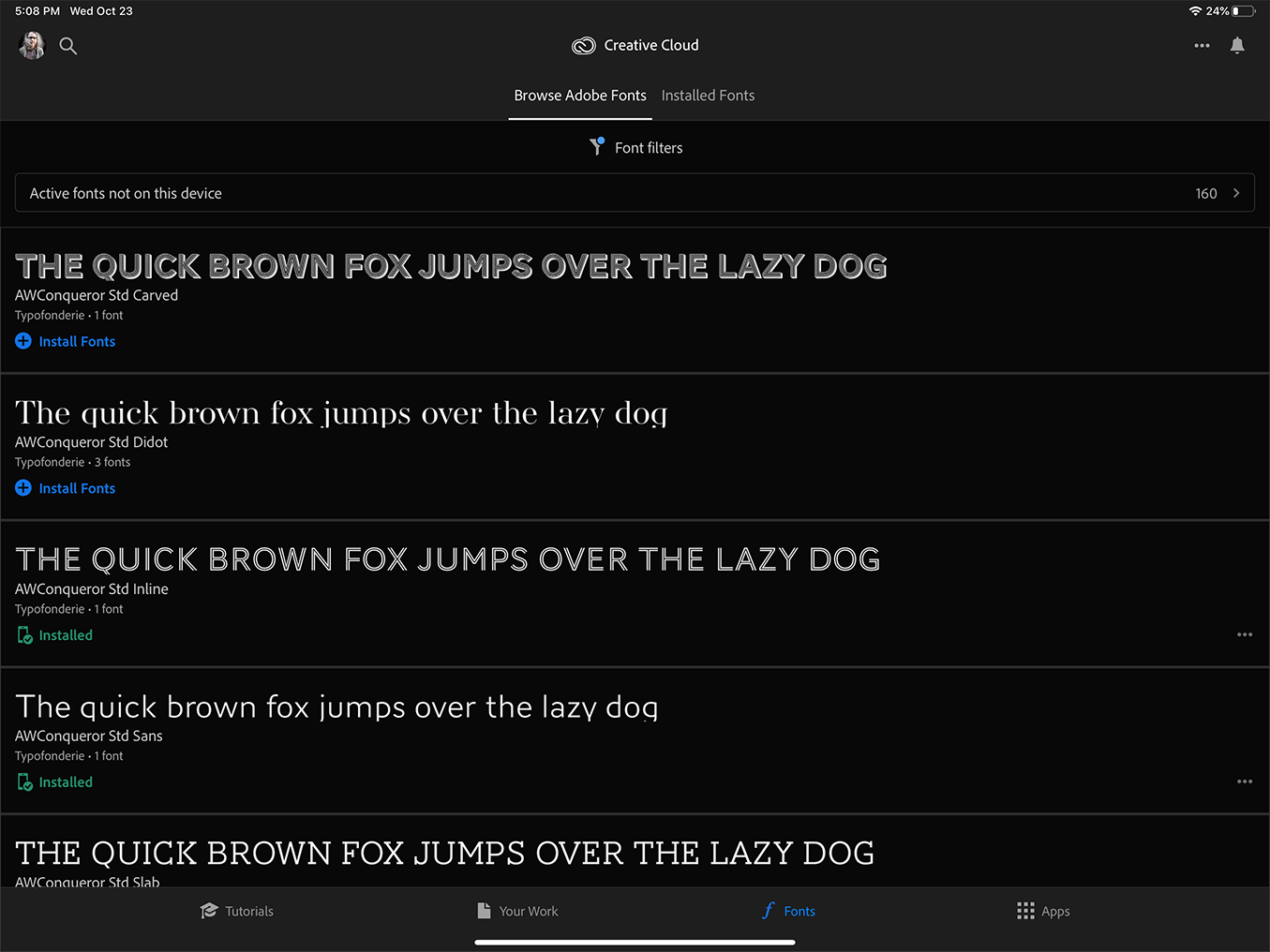This screenshot has width=1270, height=952.
Task: Select the AWConqueror Std Sans name
Action: coord(89,736)
